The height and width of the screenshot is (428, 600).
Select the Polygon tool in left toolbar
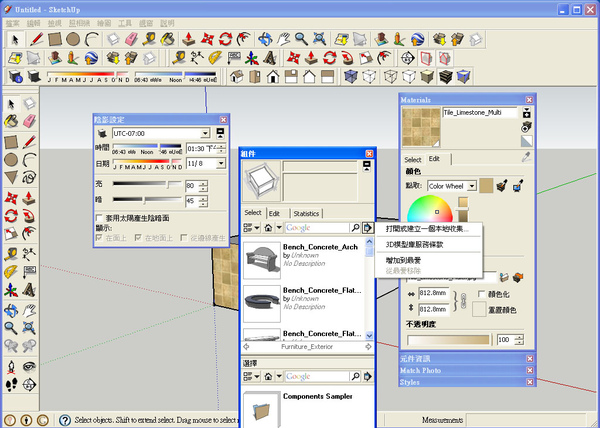tap(11, 177)
